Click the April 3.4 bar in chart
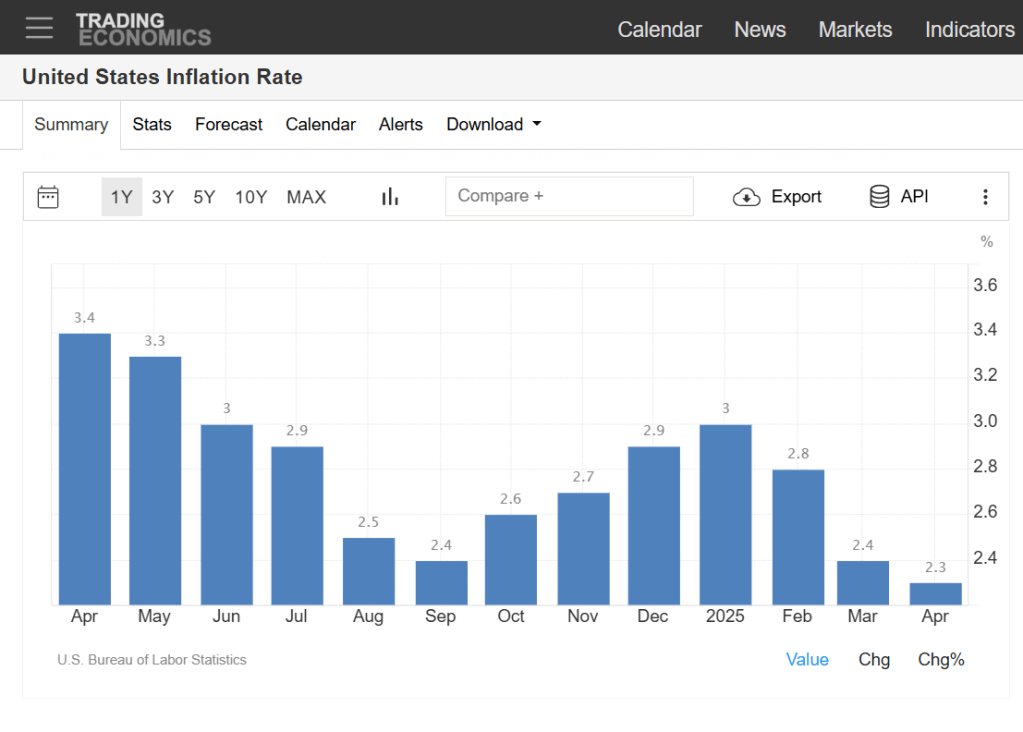 (x=85, y=468)
